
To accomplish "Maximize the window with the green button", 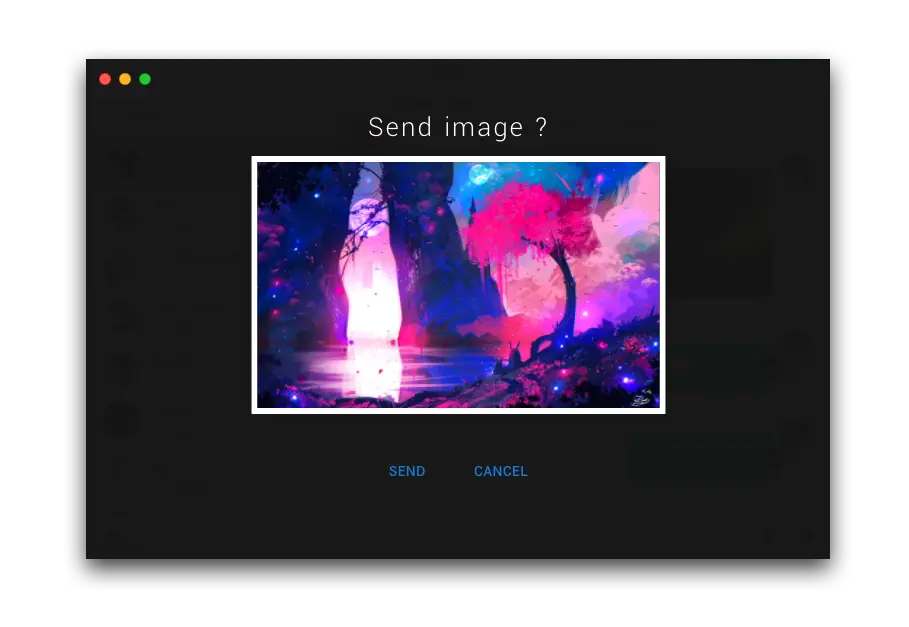I will point(145,79).
